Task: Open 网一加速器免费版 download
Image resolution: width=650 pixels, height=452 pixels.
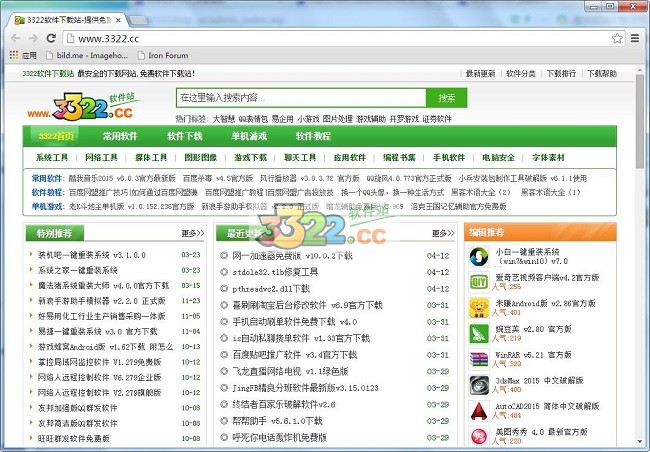Action: click(292, 256)
